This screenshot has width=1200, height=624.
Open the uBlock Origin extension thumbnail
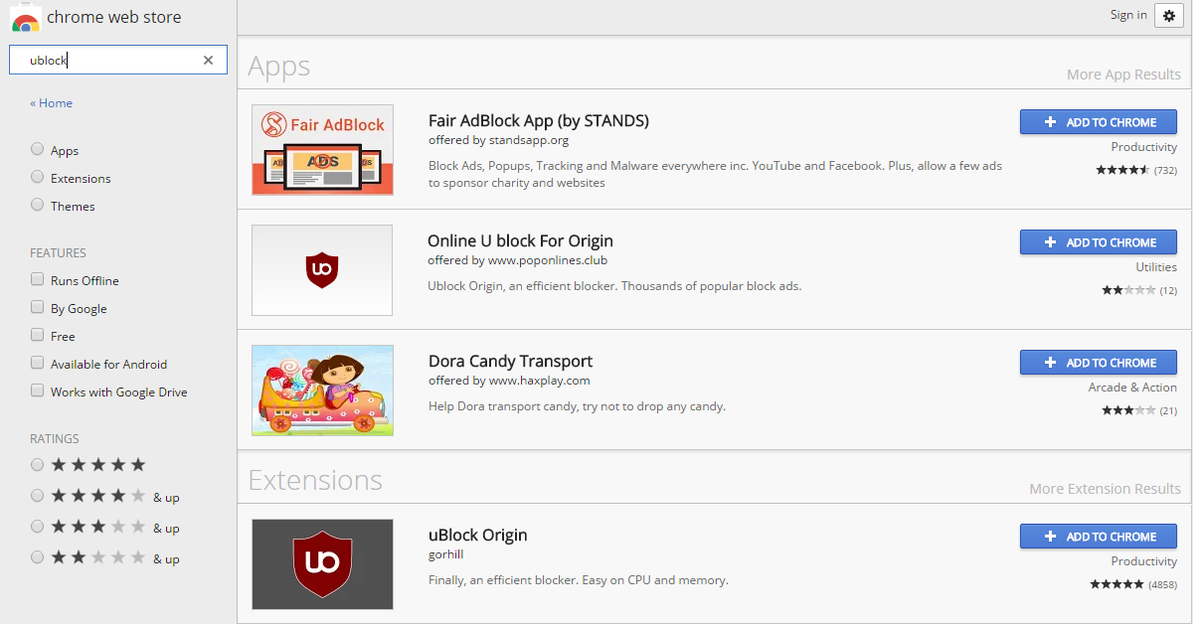coord(322,564)
